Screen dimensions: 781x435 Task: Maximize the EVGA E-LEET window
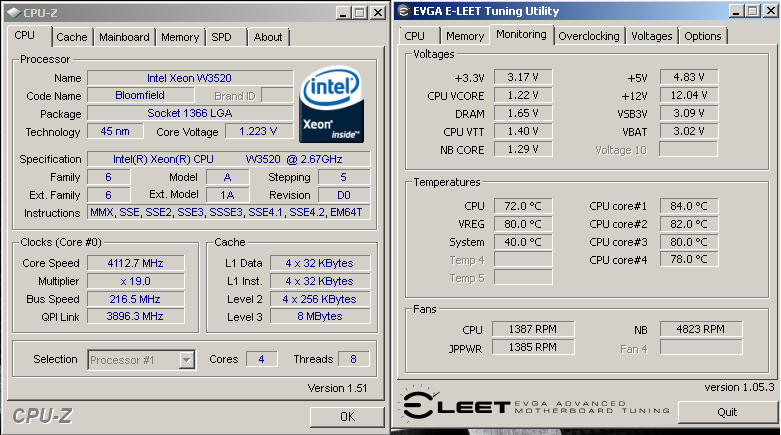(x=753, y=11)
